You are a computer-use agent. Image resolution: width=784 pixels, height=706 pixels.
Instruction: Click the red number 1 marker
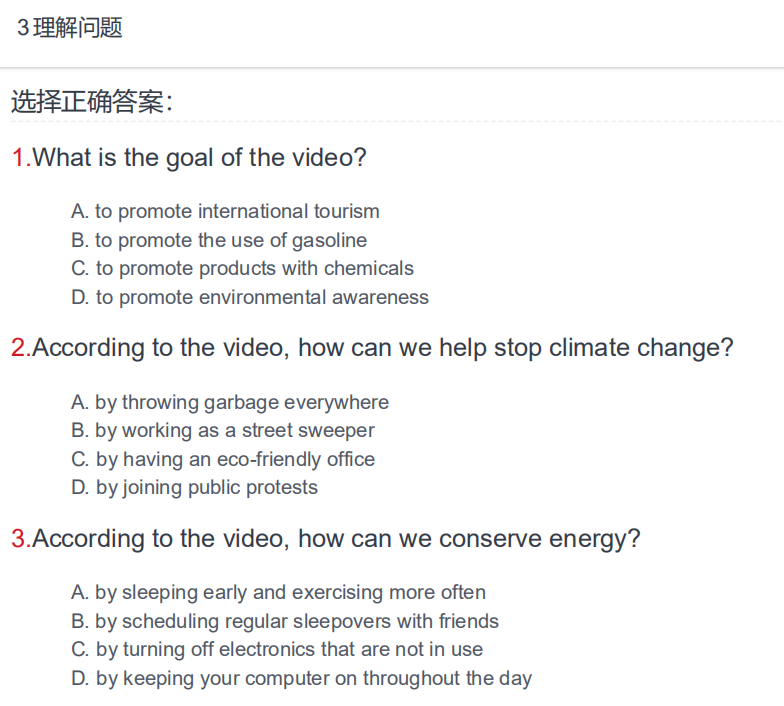(22, 158)
